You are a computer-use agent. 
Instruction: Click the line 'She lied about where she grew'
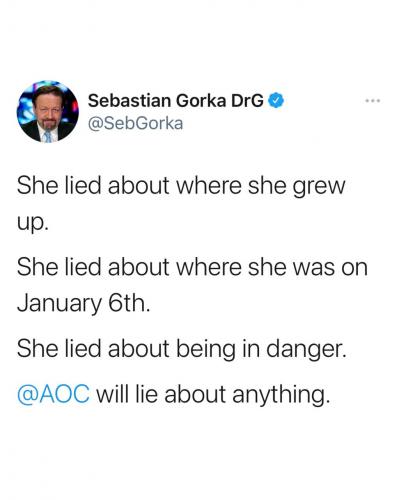point(181,187)
